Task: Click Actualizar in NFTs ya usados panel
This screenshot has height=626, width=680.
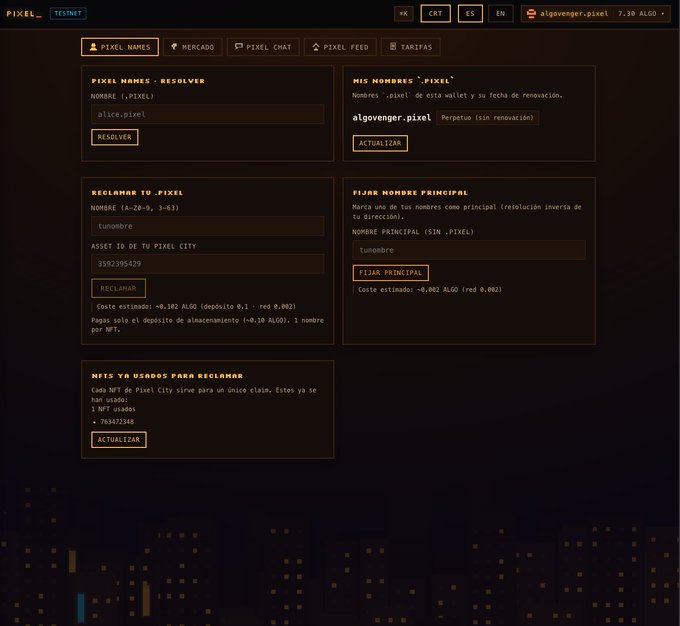Action: 119,440
